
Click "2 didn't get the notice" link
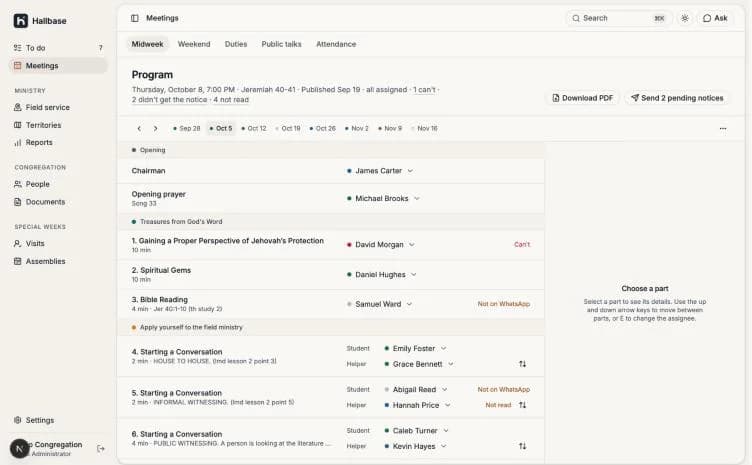pos(169,100)
